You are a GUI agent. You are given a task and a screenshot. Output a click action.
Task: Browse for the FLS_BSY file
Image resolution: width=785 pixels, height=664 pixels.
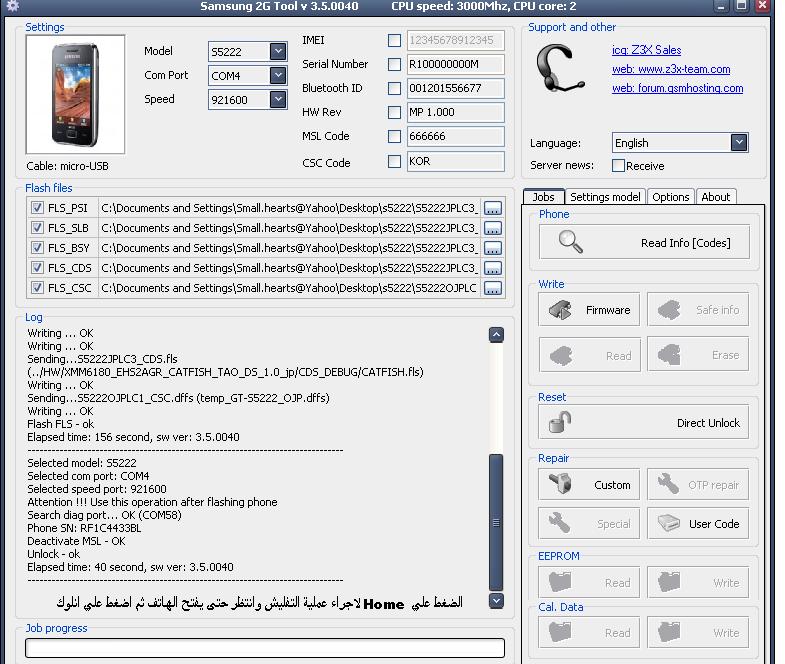pos(493,248)
